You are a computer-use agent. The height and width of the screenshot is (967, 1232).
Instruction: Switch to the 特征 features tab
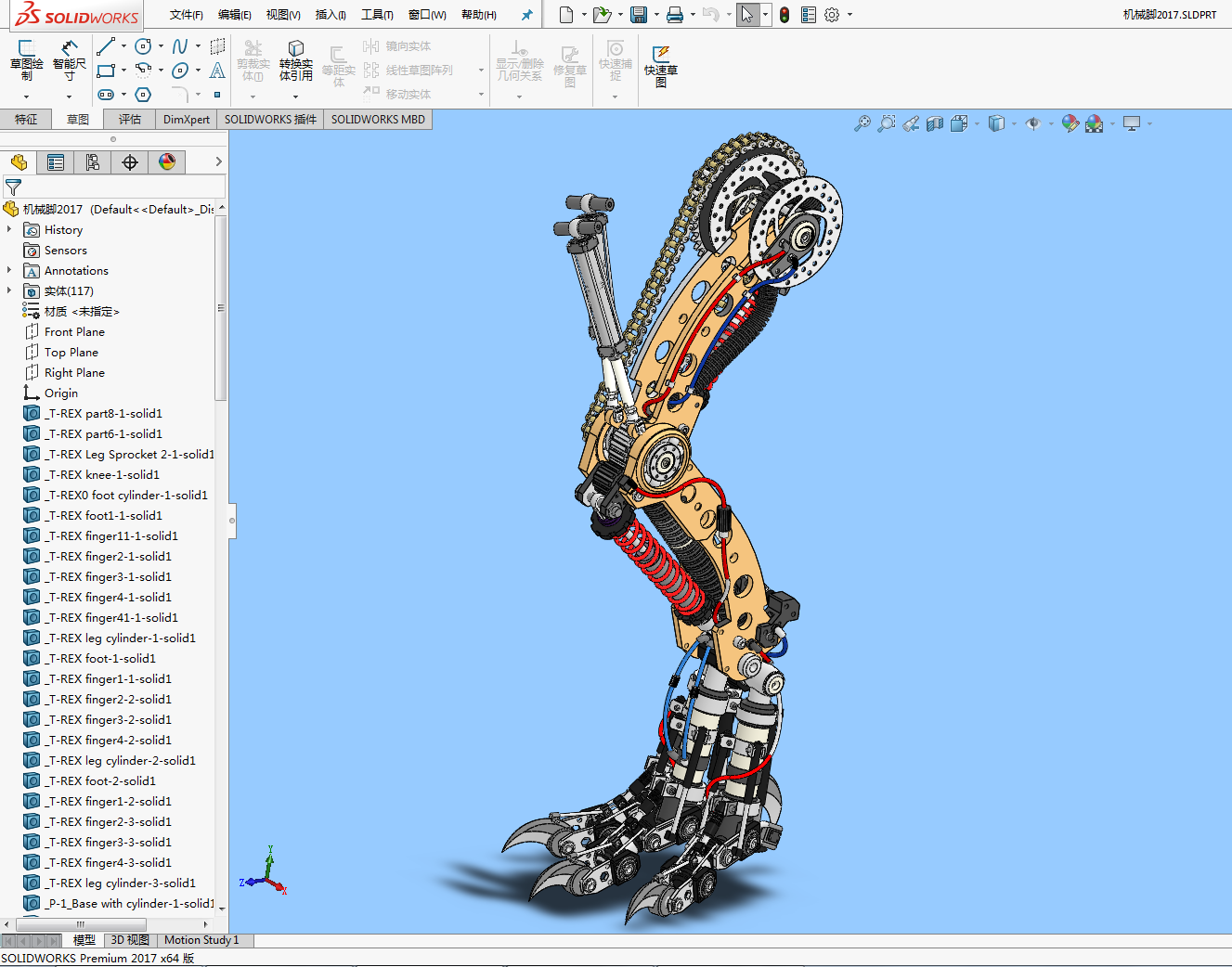[x=26, y=120]
